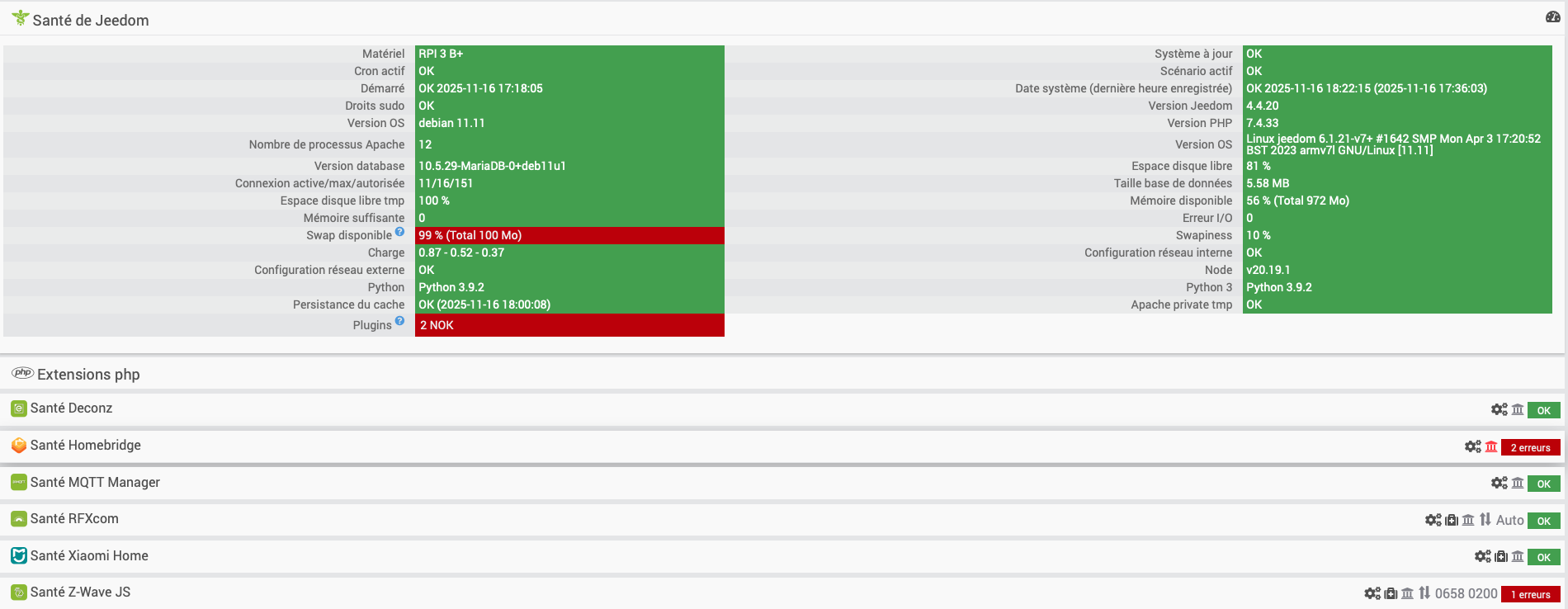Open Deconz configuration gears icon
1568x609 pixels.
point(1499,409)
